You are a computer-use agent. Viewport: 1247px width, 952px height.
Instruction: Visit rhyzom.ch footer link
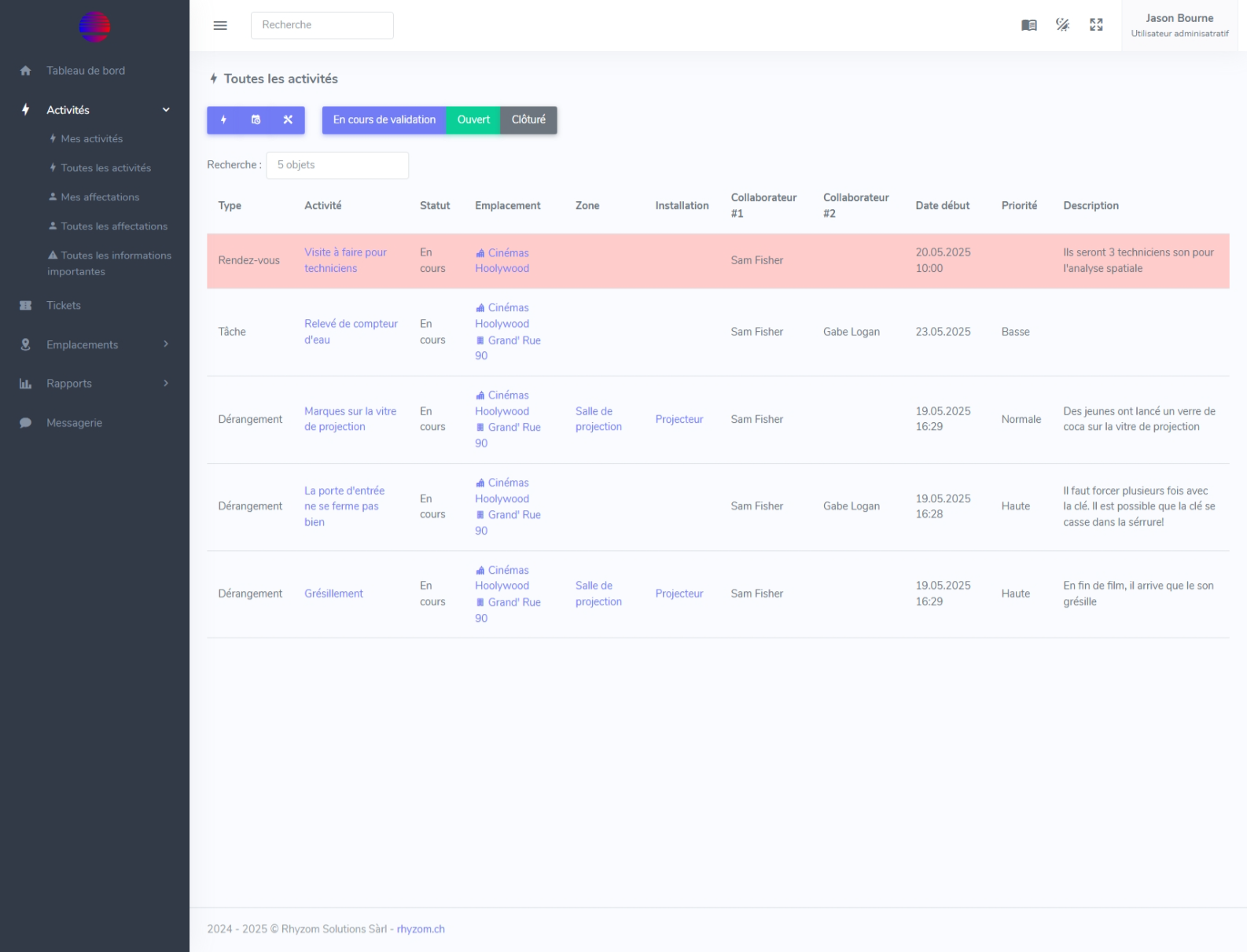(x=421, y=929)
